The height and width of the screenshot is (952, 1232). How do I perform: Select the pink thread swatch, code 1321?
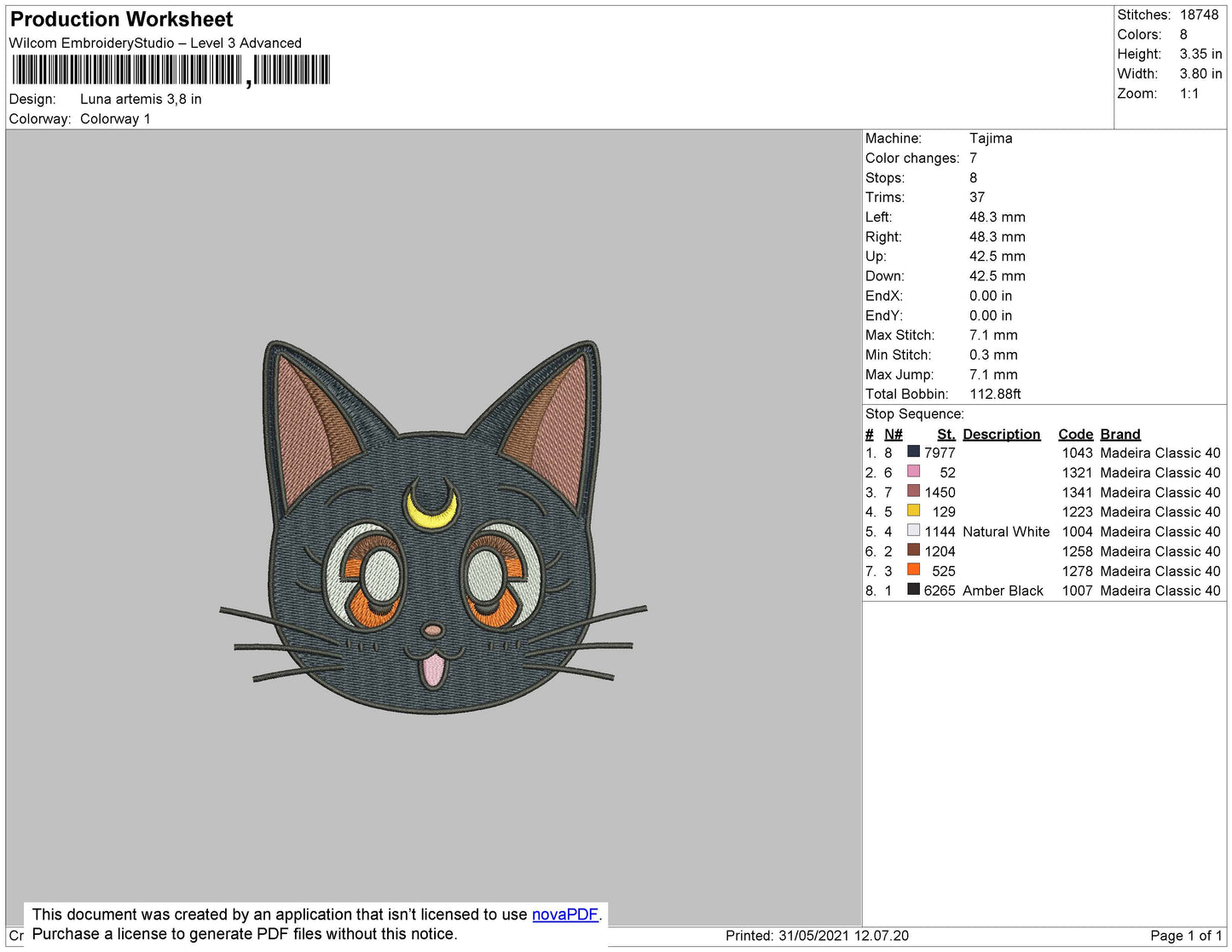913,471
